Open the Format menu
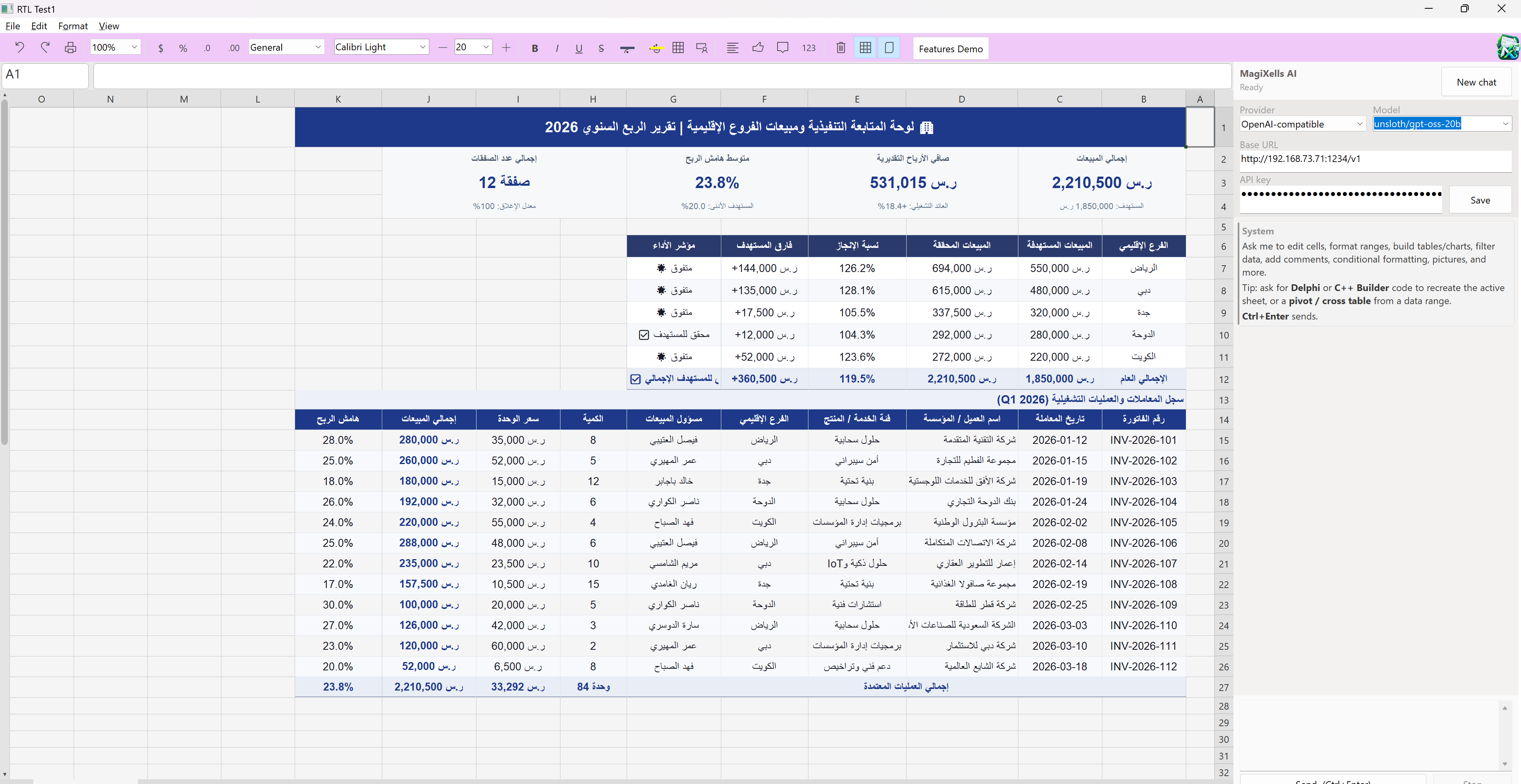This screenshot has width=1521, height=784. pos(72,26)
